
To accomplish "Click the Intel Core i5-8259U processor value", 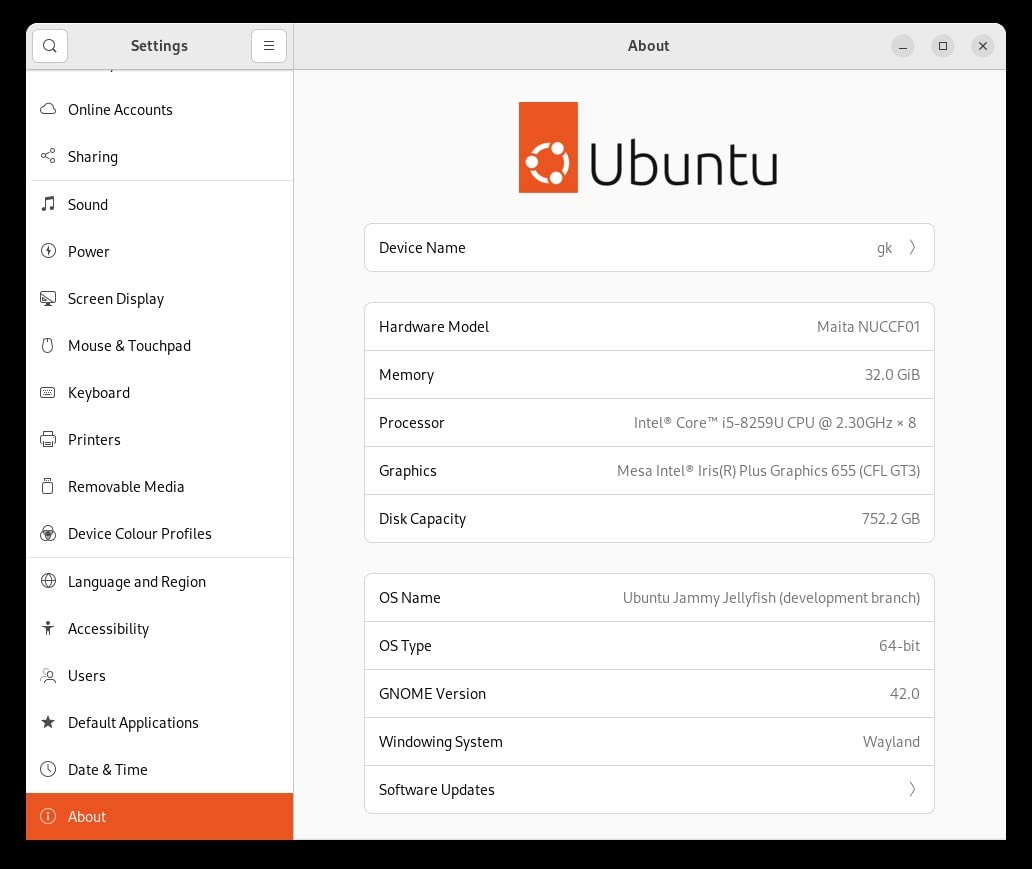I will 775,423.
